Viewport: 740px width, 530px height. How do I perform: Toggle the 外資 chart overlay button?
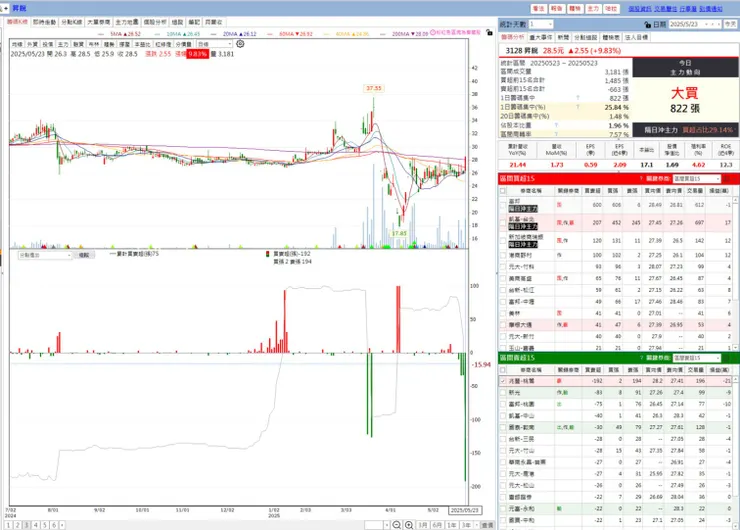32,44
